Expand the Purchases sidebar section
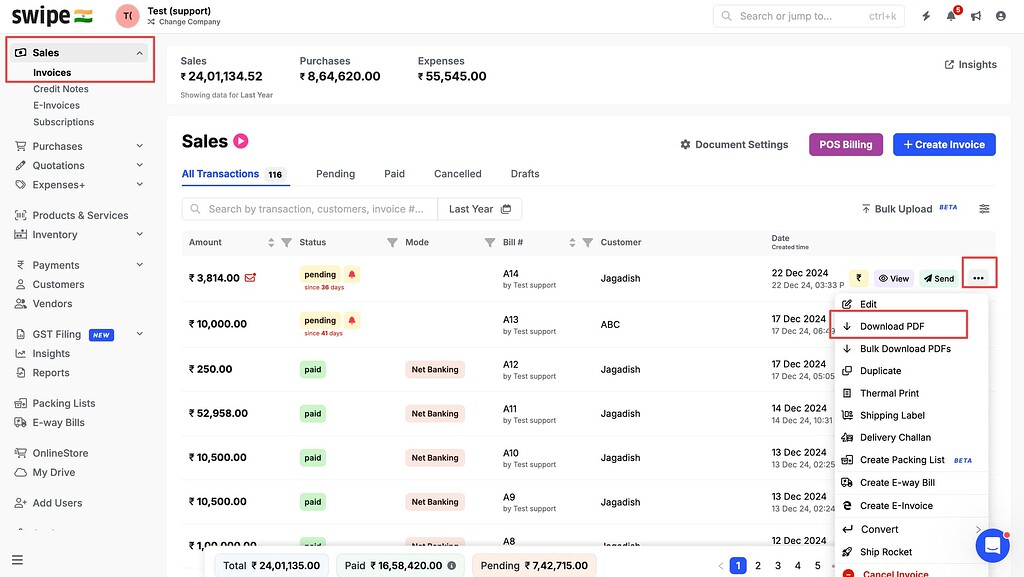 coord(139,146)
